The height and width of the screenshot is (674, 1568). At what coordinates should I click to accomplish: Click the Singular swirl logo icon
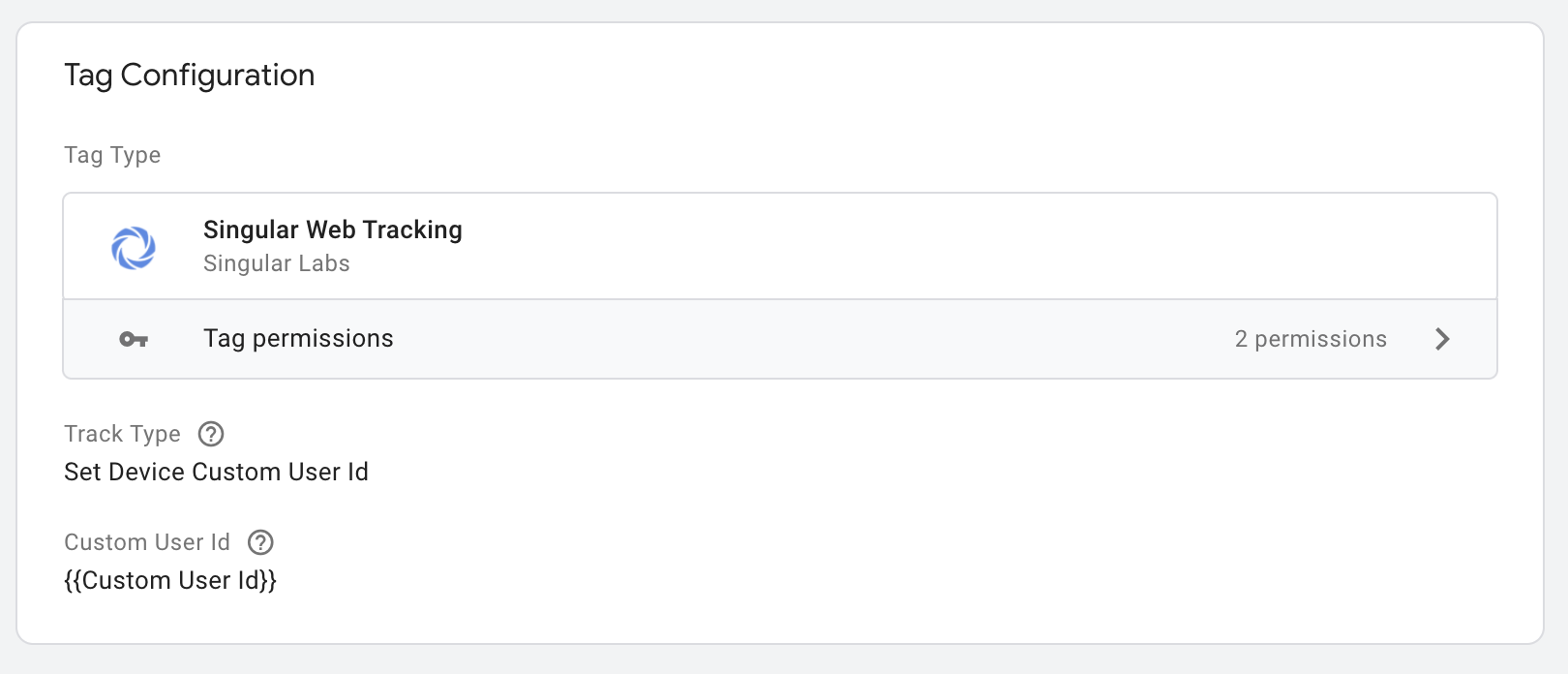click(x=134, y=248)
